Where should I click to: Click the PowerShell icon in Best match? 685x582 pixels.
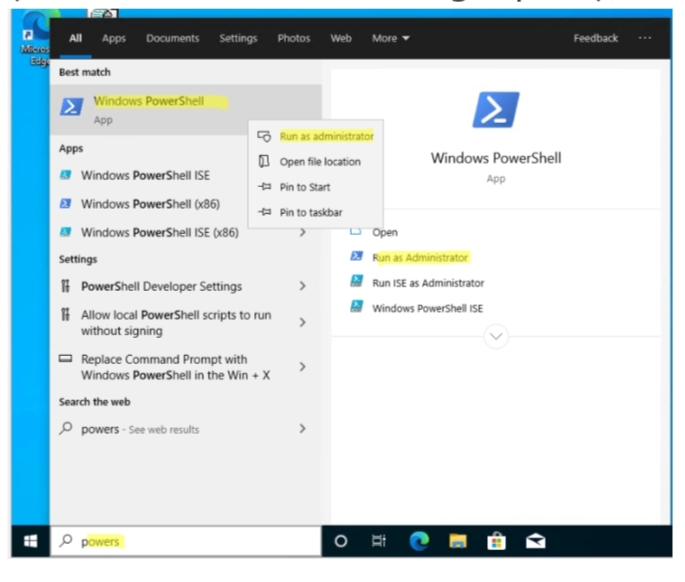click(x=71, y=107)
